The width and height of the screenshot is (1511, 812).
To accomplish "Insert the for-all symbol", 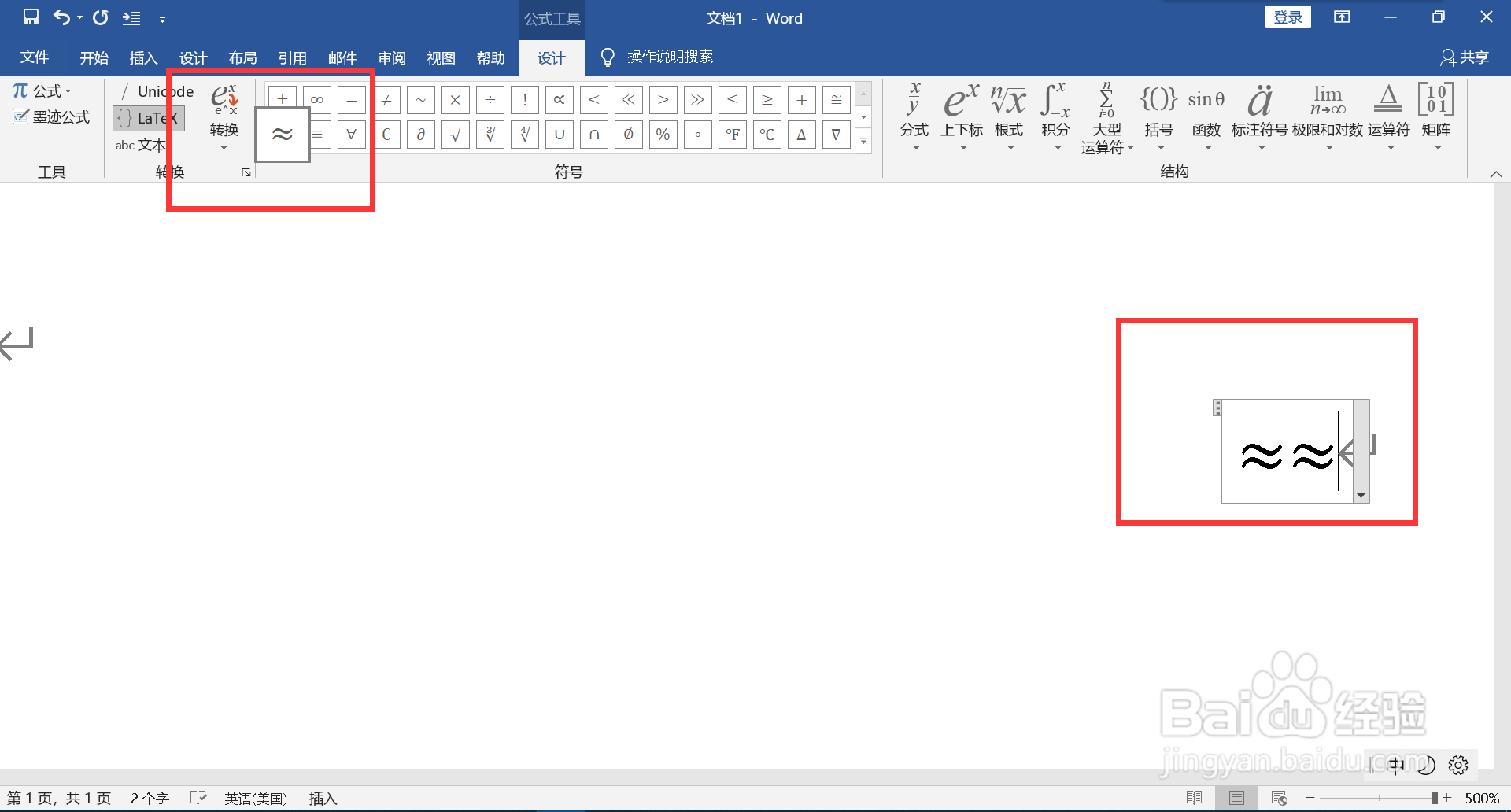I will pyautogui.click(x=352, y=135).
